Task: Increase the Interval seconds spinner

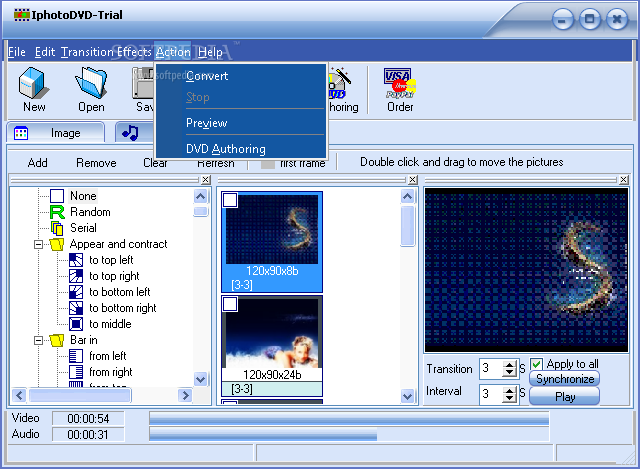Action: 509,390
